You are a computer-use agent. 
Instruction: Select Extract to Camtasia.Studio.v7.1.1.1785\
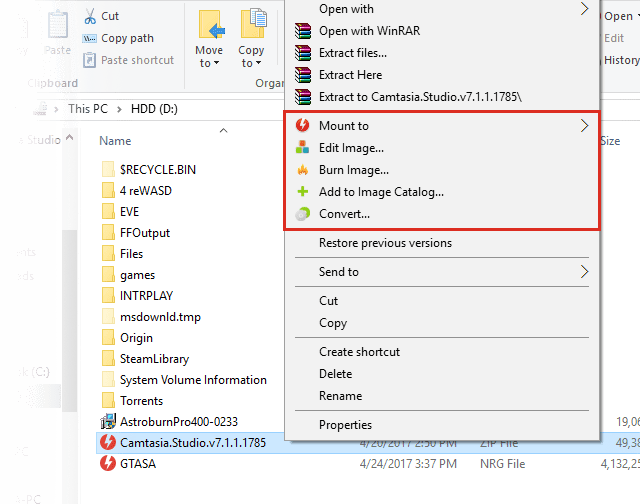[442, 97]
